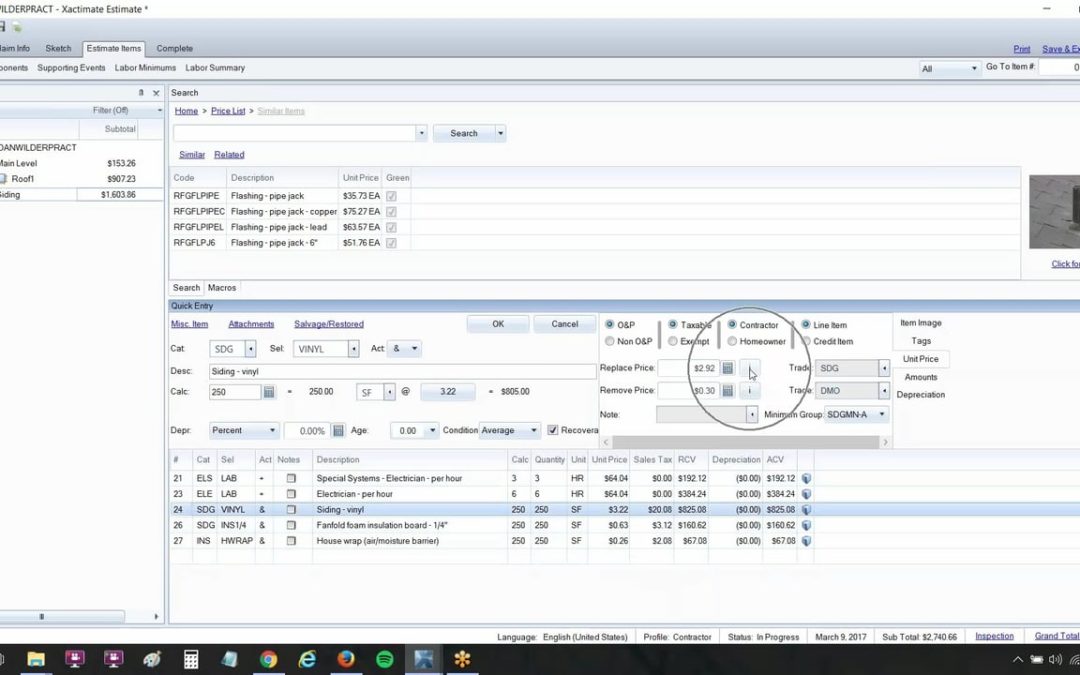Screen dimensions: 1080x675
Task: Open the Salvage/Restored link
Action: [329, 324]
